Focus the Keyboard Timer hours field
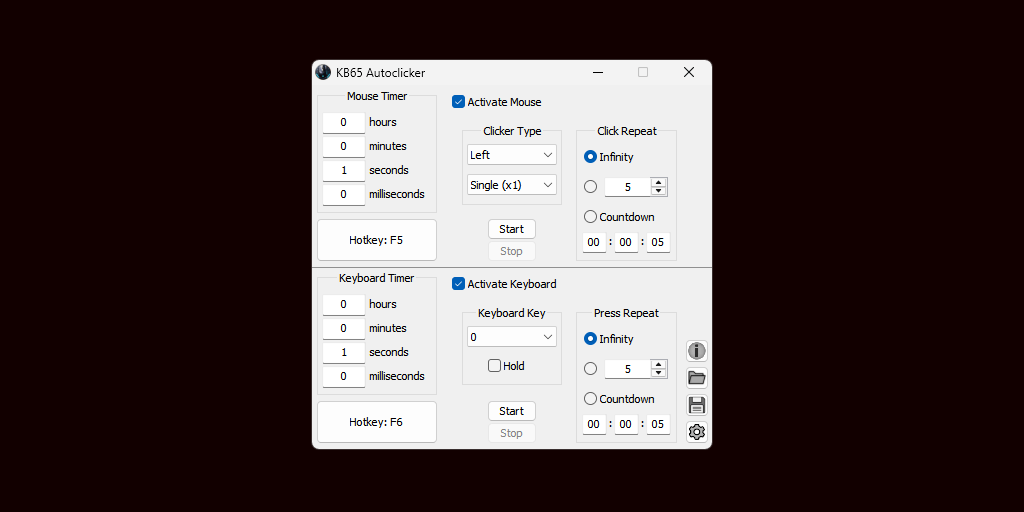Viewport: 1024px width, 512px height. click(344, 304)
